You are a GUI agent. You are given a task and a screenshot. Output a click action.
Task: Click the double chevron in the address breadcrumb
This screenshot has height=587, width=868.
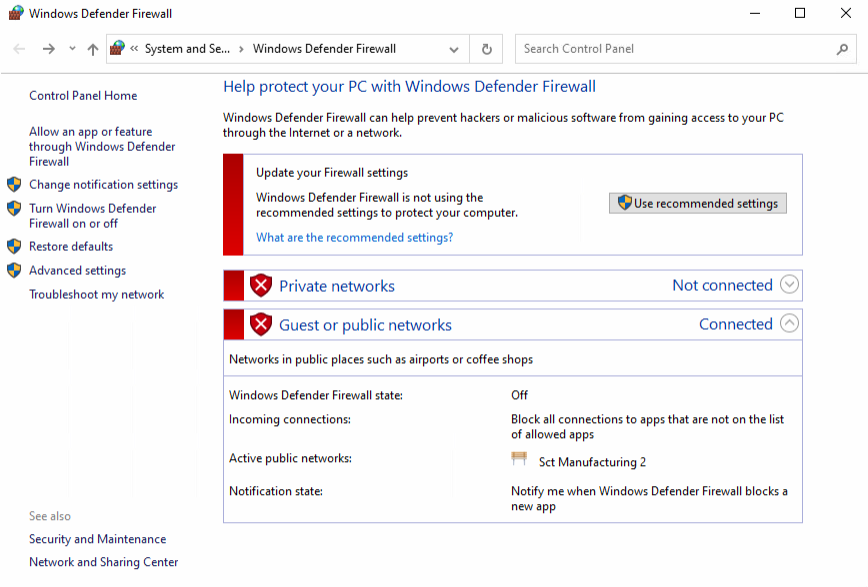[x=134, y=49]
